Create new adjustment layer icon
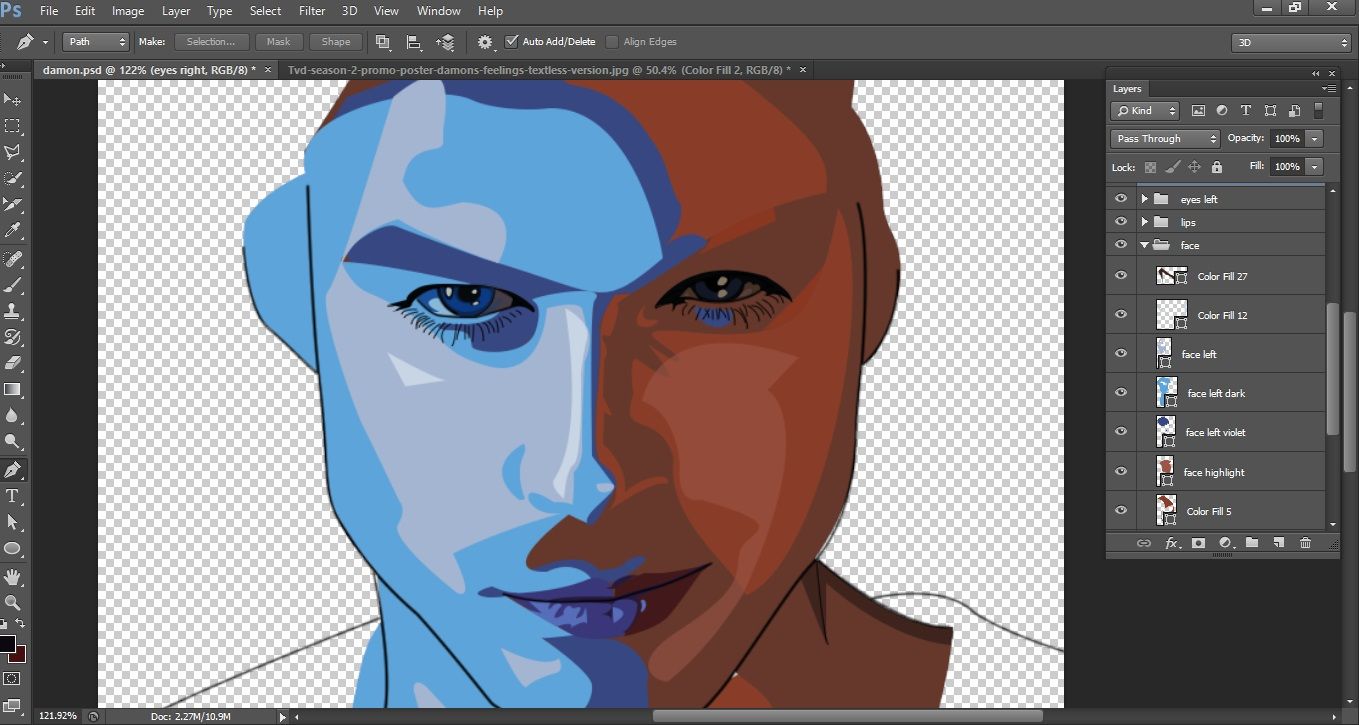The width and height of the screenshot is (1359, 725). coord(1225,543)
